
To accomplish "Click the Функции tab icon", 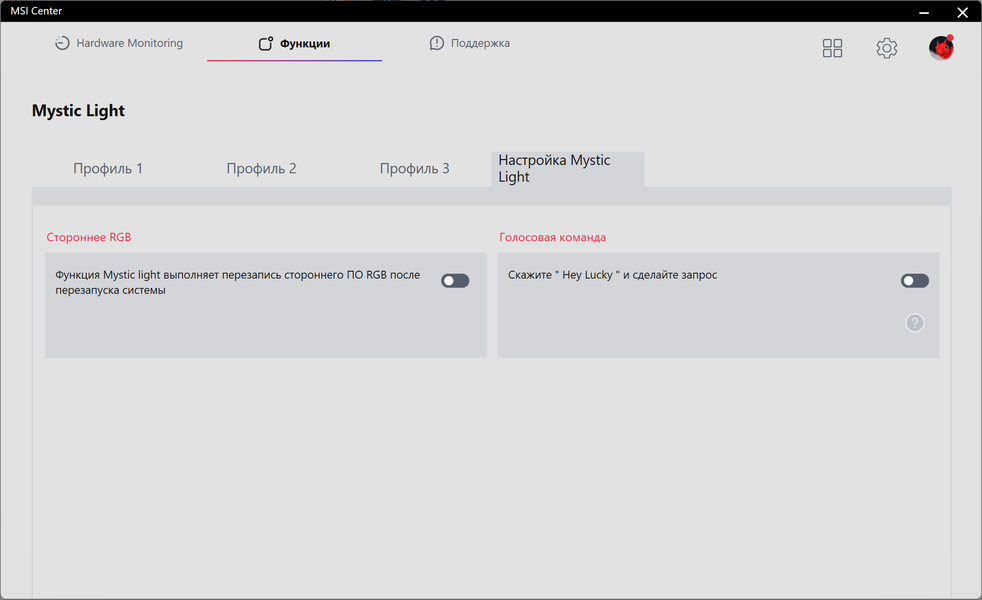I will [266, 43].
